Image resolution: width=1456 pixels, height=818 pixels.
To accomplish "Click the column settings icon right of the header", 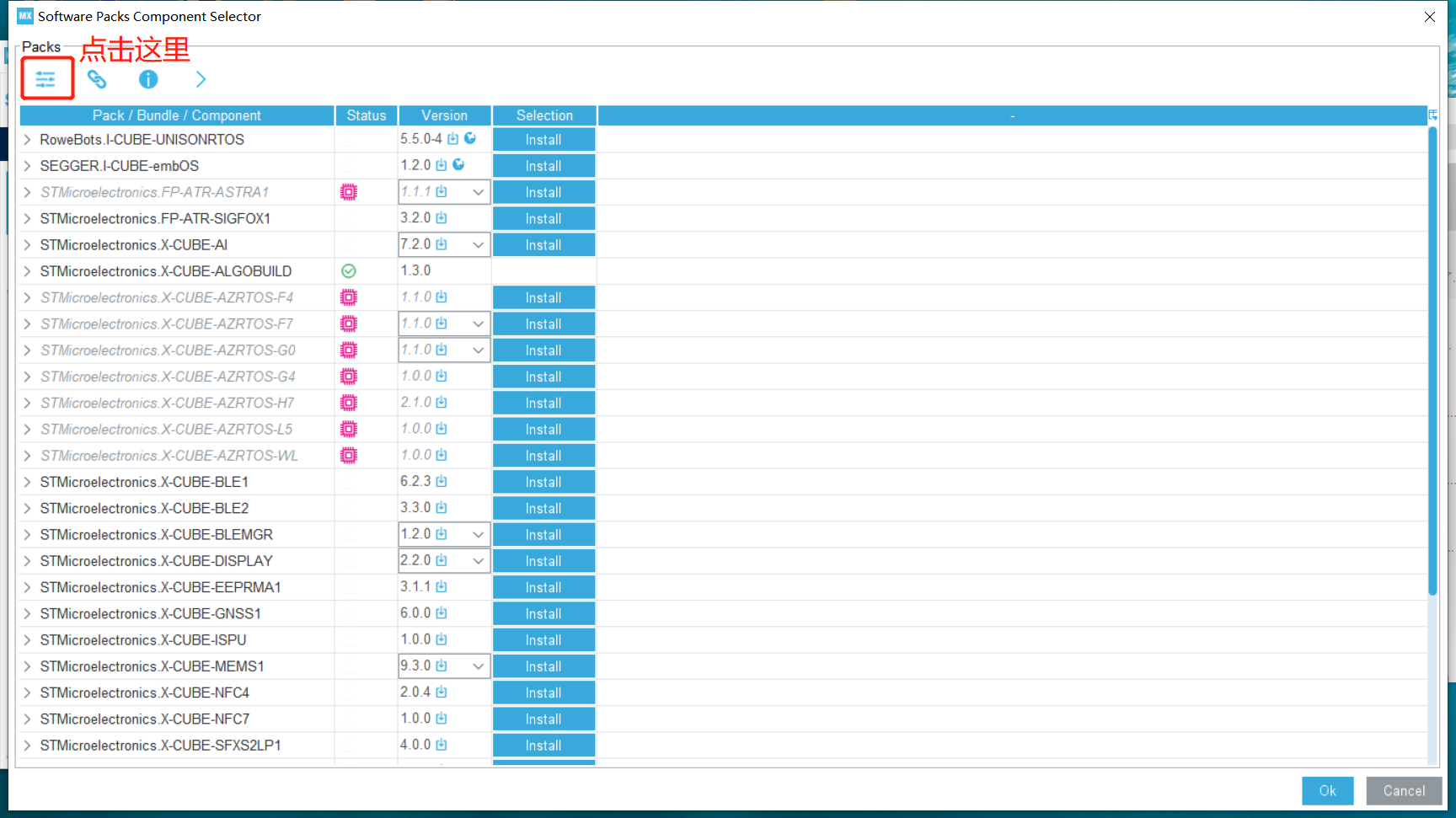I will point(1432,115).
